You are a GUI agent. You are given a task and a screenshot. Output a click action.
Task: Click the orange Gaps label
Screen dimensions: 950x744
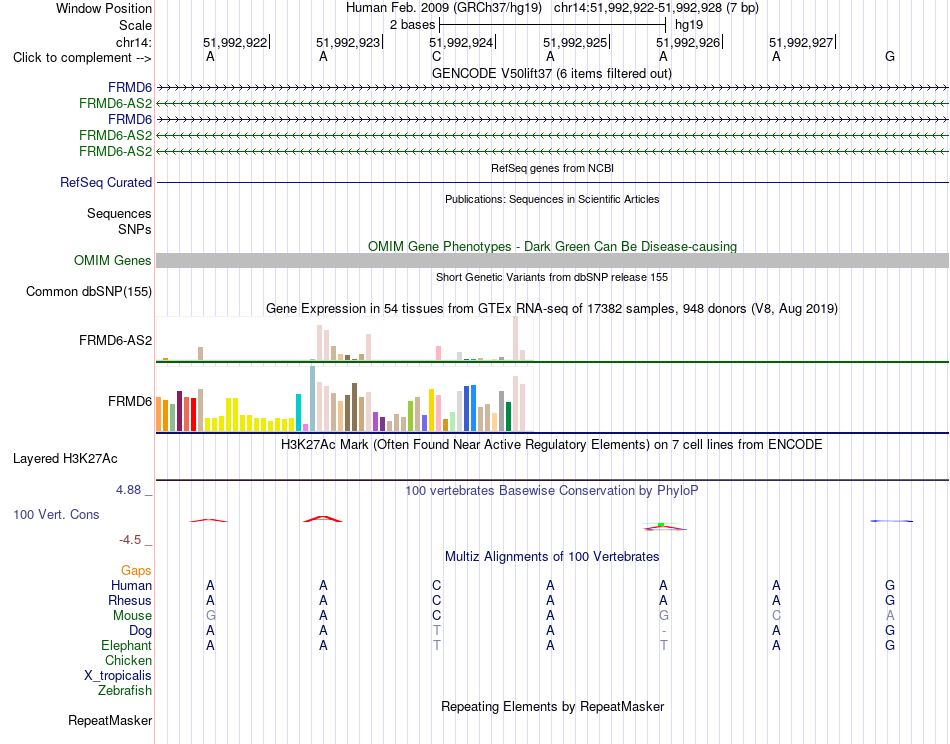point(136,571)
